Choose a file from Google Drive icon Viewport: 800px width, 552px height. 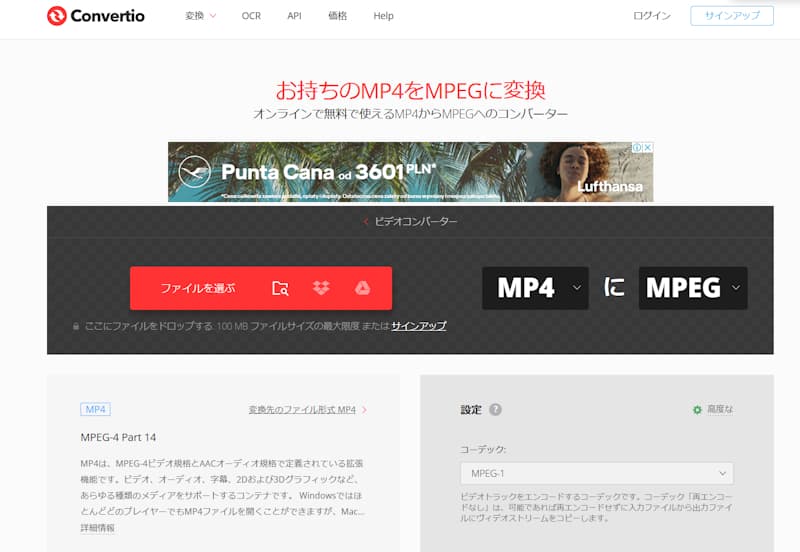click(x=362, y=288)
